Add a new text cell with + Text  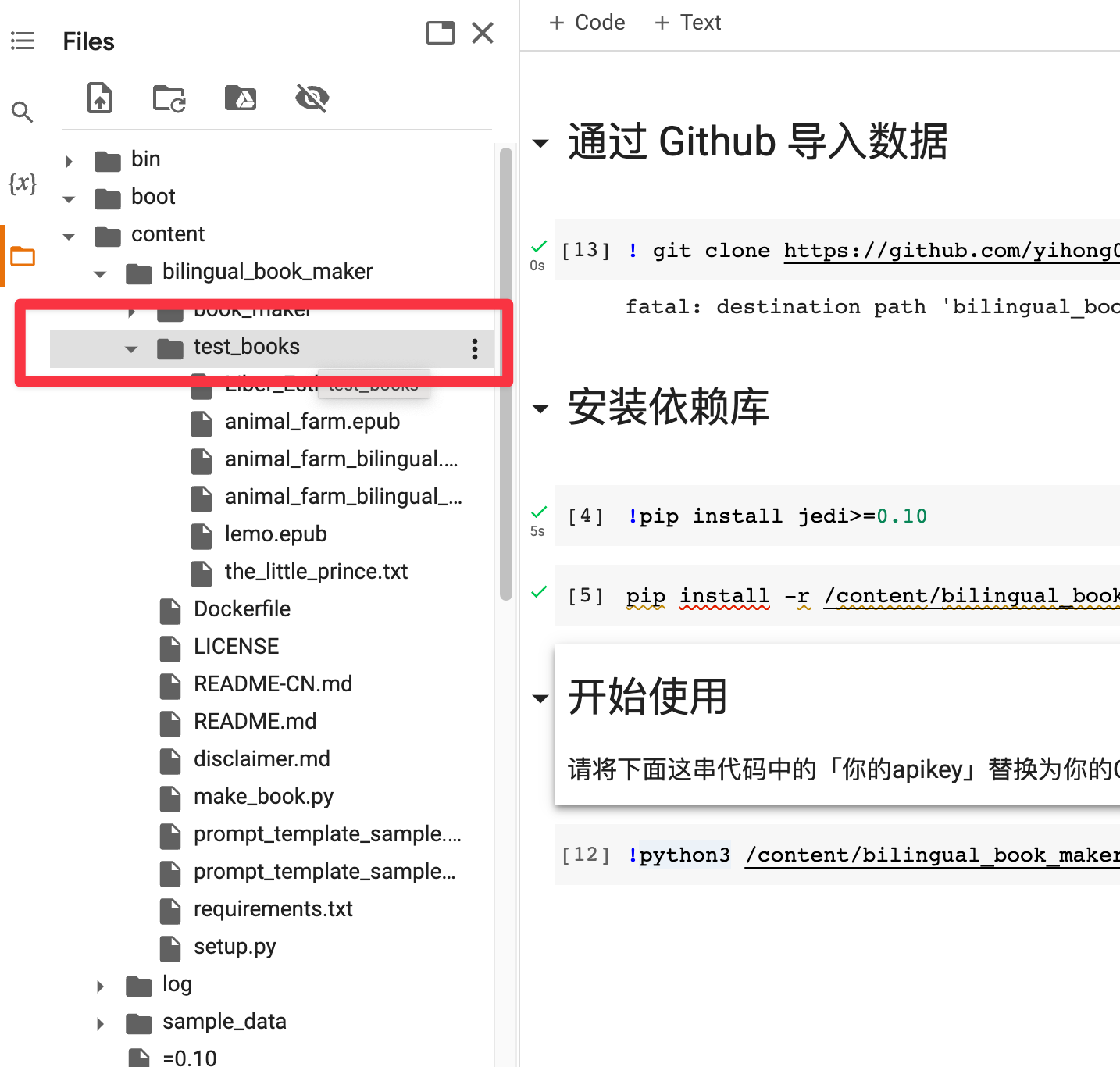point(687,22)
